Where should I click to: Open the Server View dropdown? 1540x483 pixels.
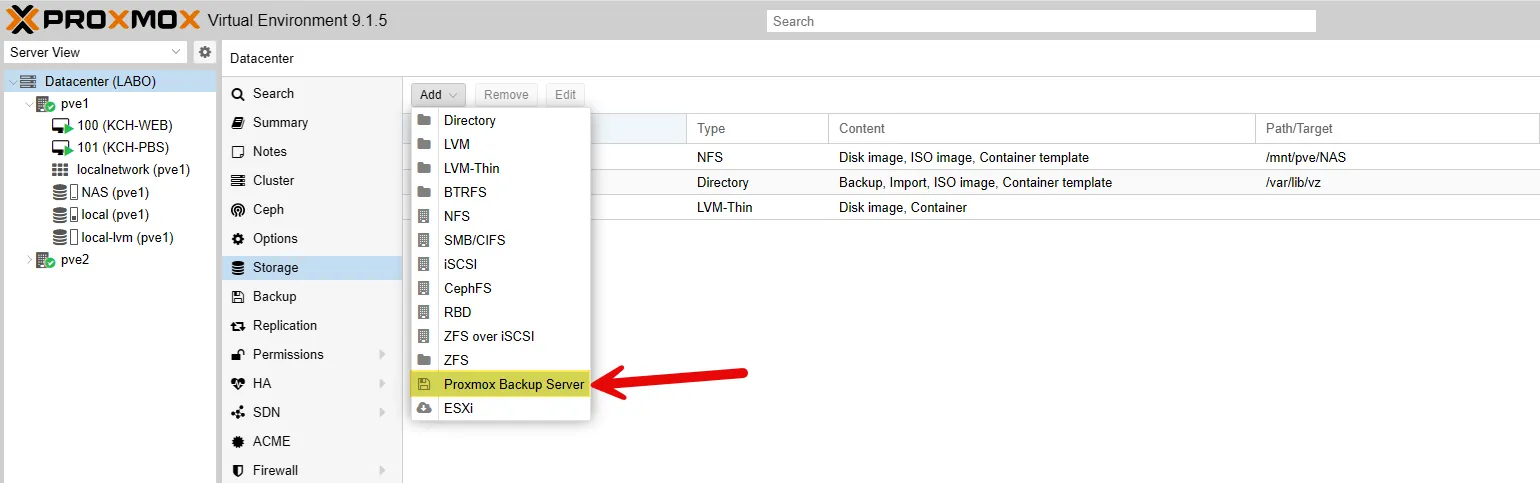pos(96,52)
